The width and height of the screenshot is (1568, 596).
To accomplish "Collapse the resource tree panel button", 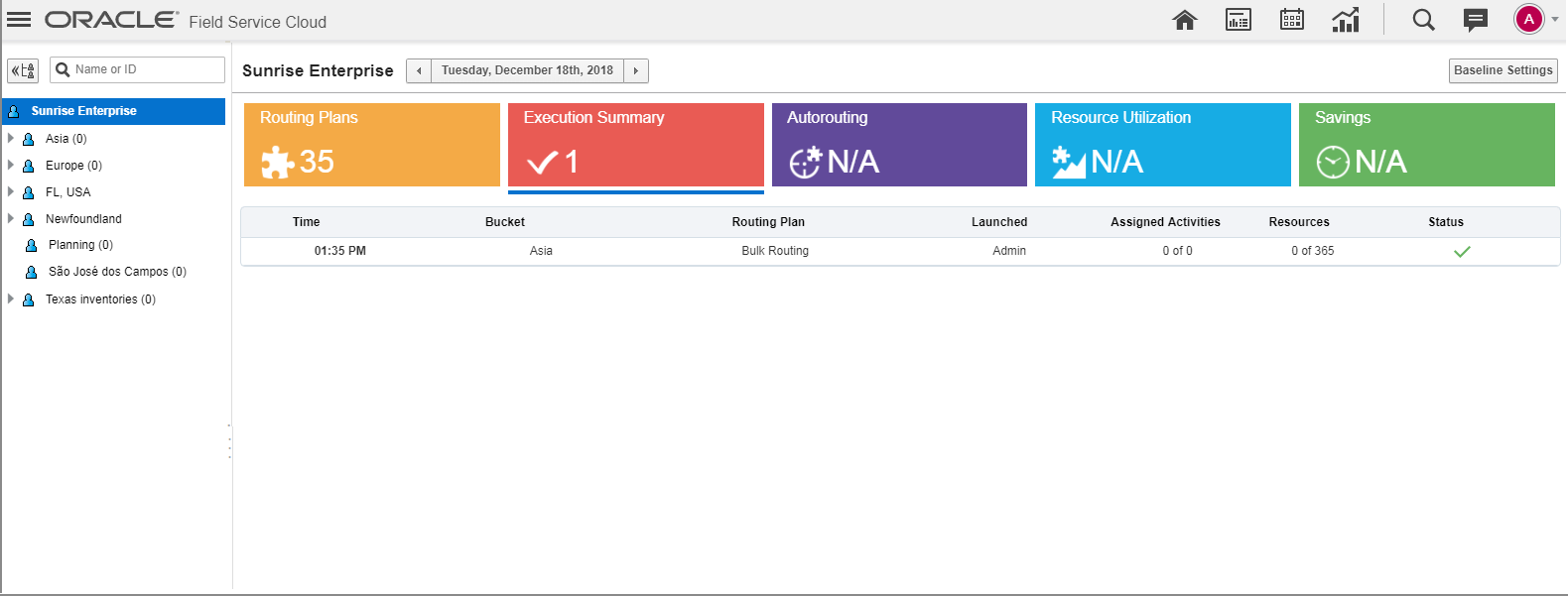I will 23,70.
